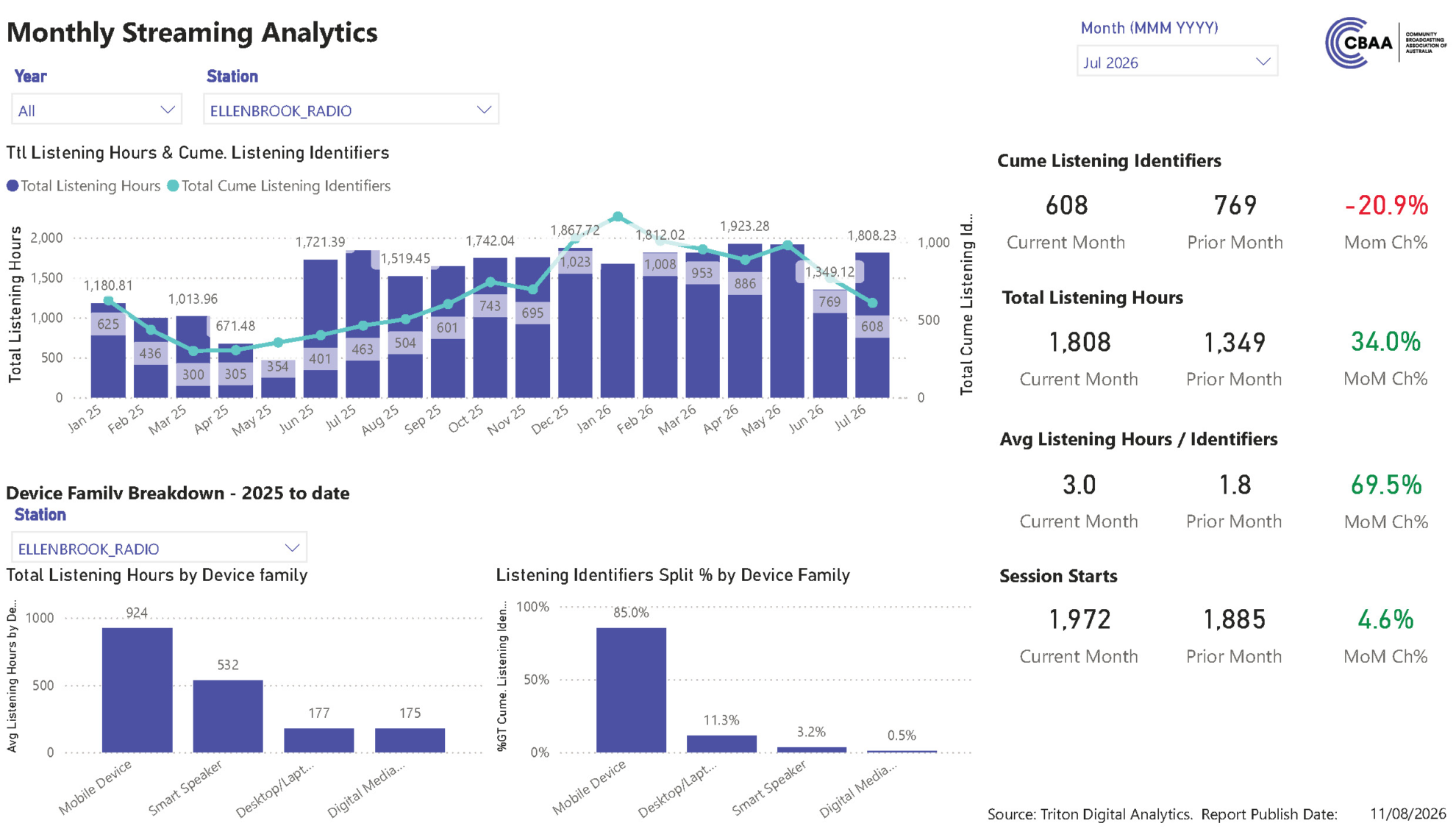This screenshot has height=840, width=1456.
Task: Open the Month Jul 2026 dropdown
Action: [x=1177, y=62]
